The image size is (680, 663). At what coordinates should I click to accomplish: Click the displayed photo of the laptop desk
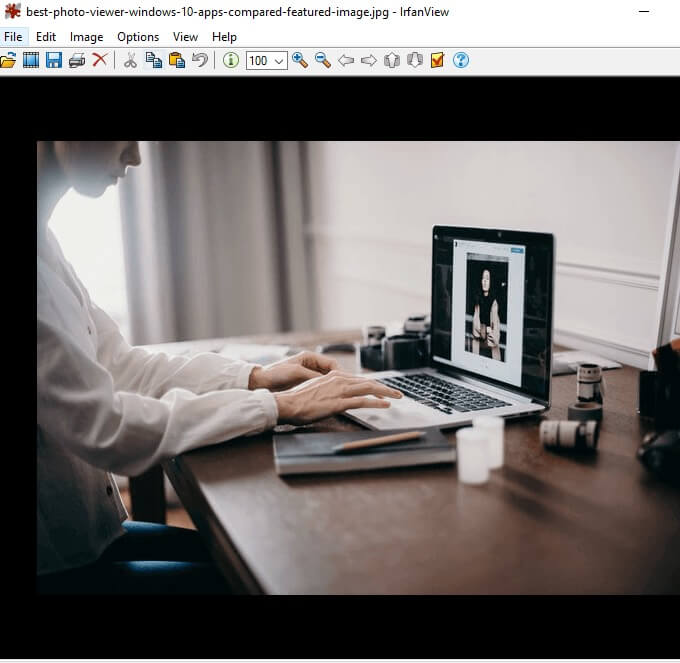(358, 368)
